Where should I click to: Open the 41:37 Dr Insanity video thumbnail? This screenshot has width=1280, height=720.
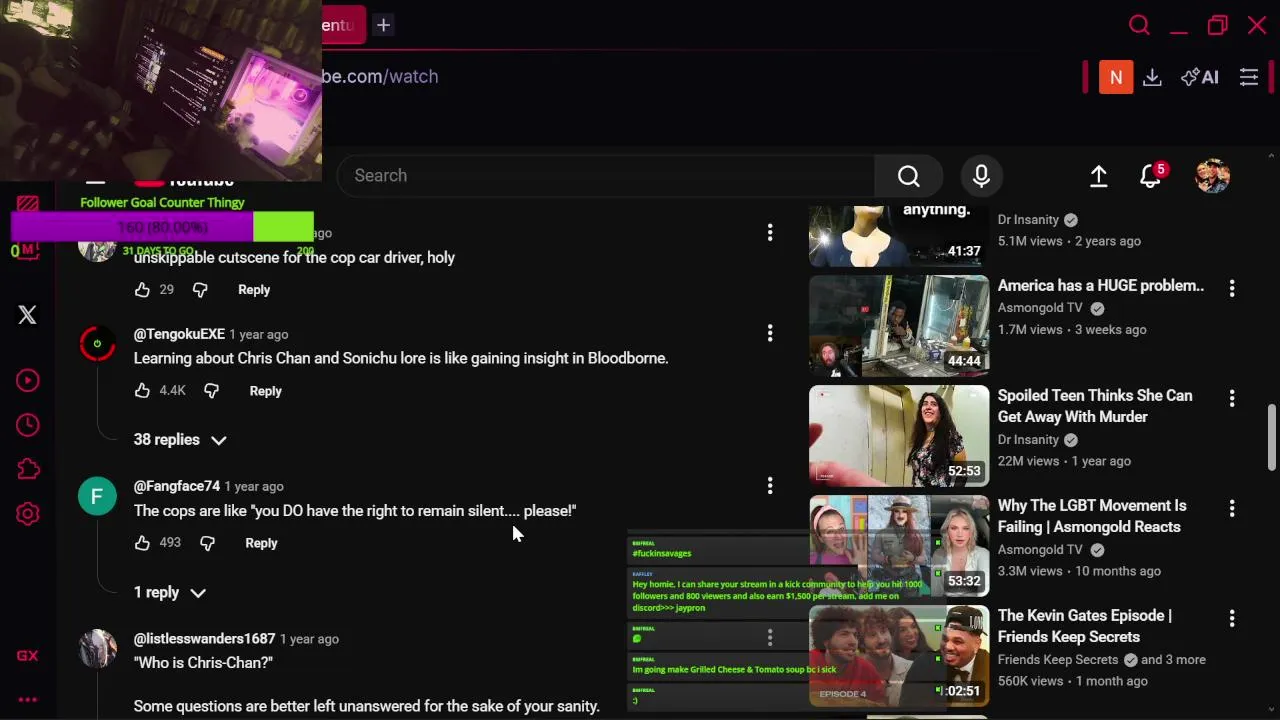click(899, 236)
